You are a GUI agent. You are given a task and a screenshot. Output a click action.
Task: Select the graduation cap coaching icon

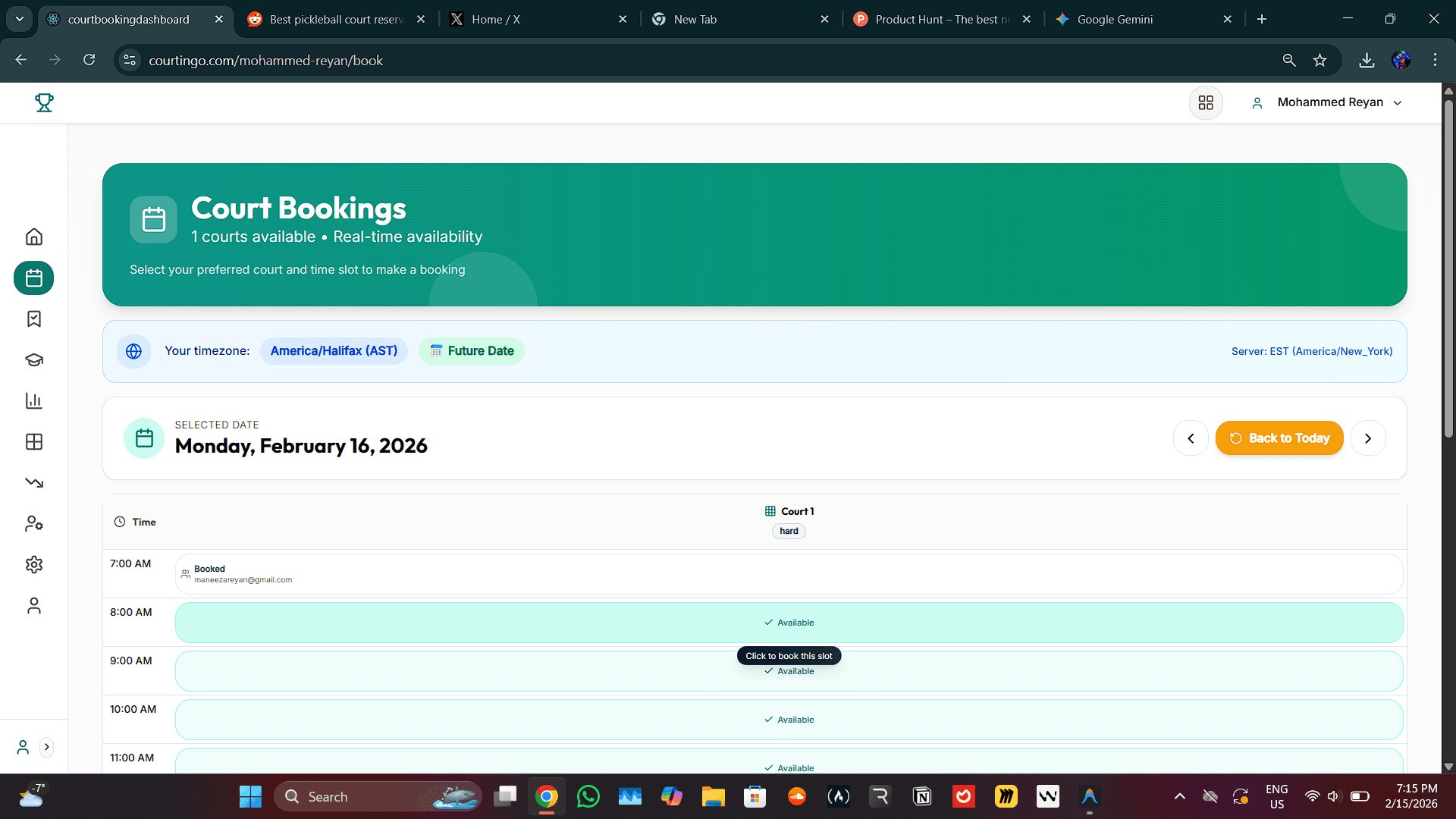coord(33,360)
